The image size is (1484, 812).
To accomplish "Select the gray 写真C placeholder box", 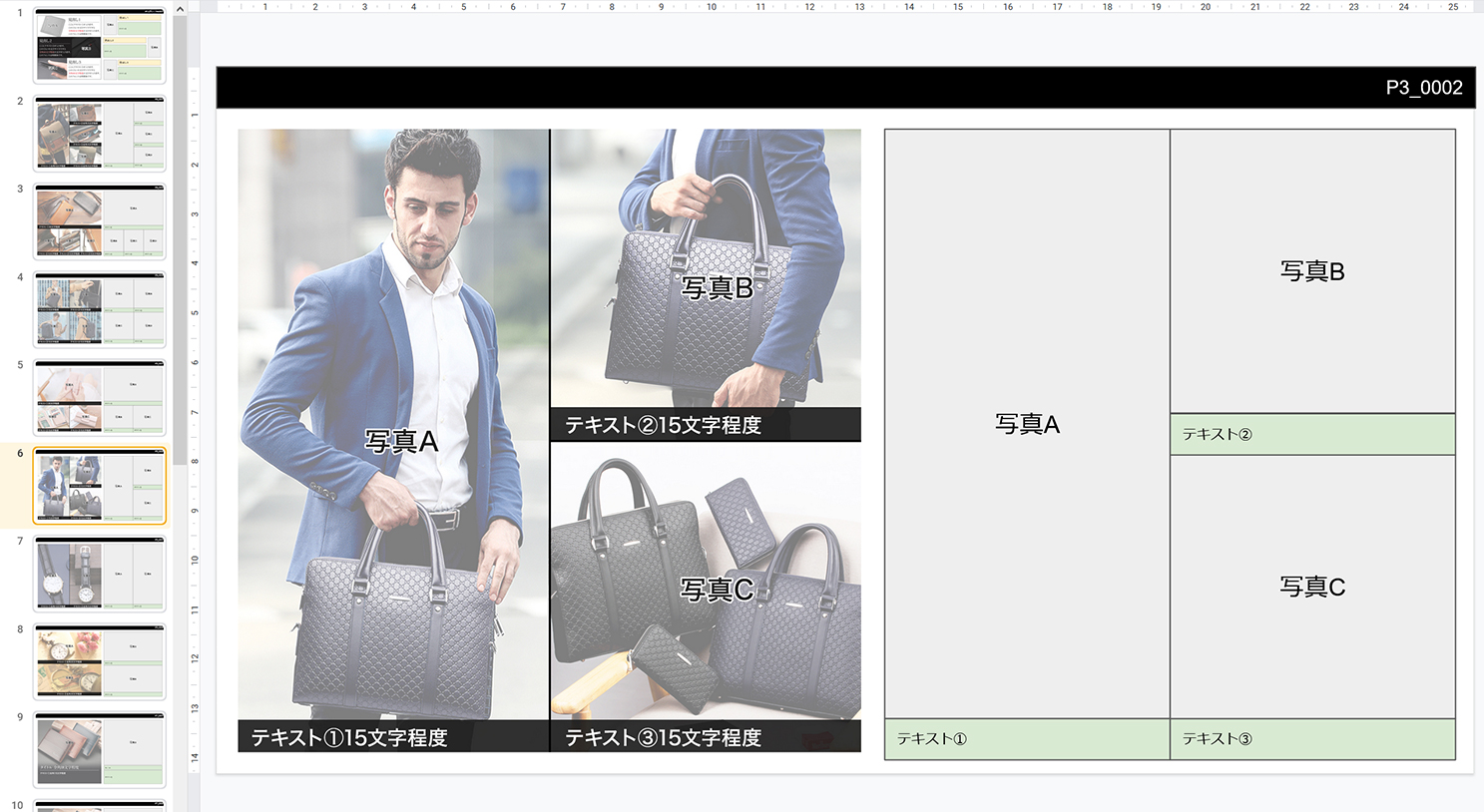I will (x=1312, y=587).
